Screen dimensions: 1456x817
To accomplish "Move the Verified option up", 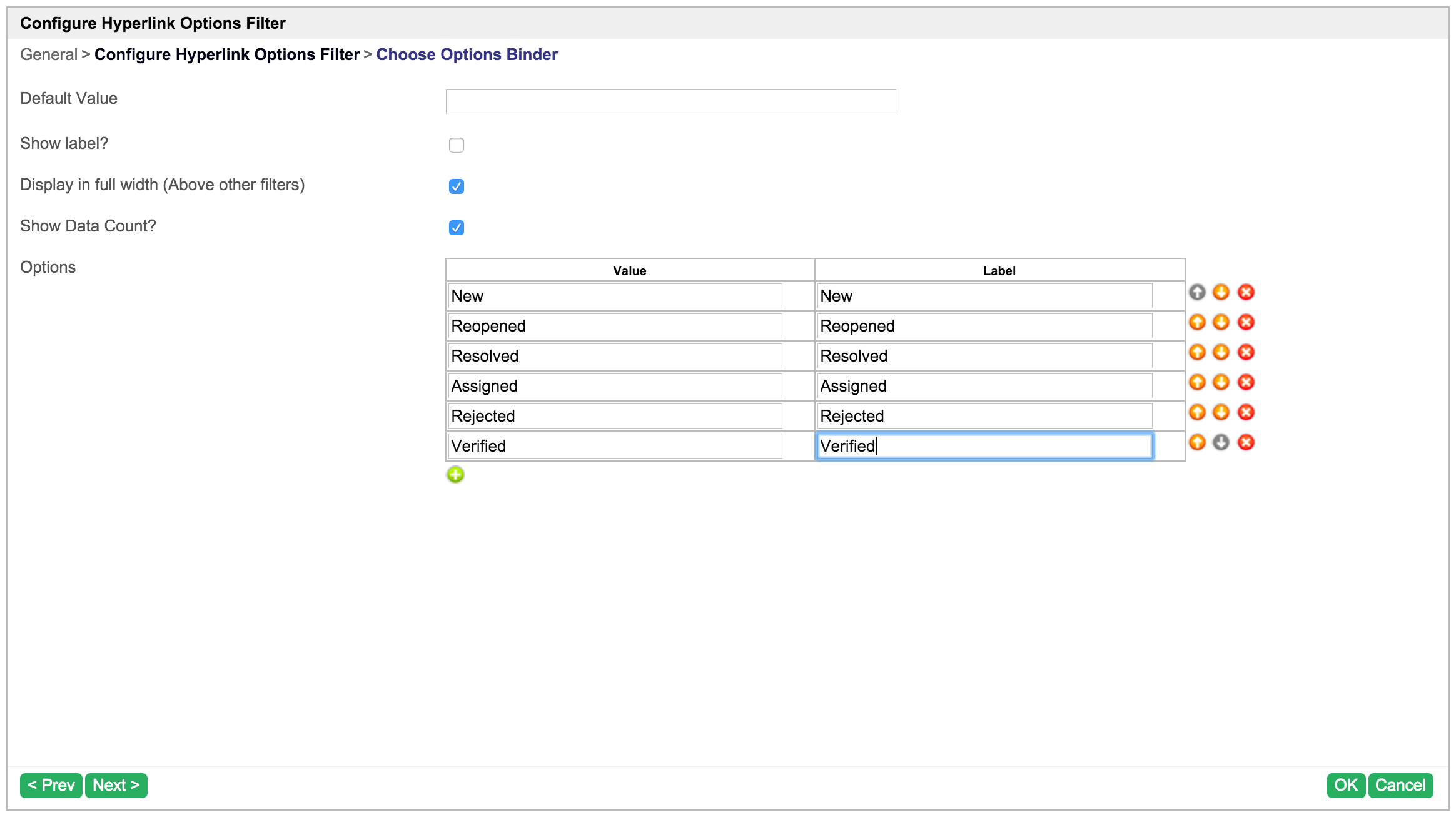I will 1197,442.
